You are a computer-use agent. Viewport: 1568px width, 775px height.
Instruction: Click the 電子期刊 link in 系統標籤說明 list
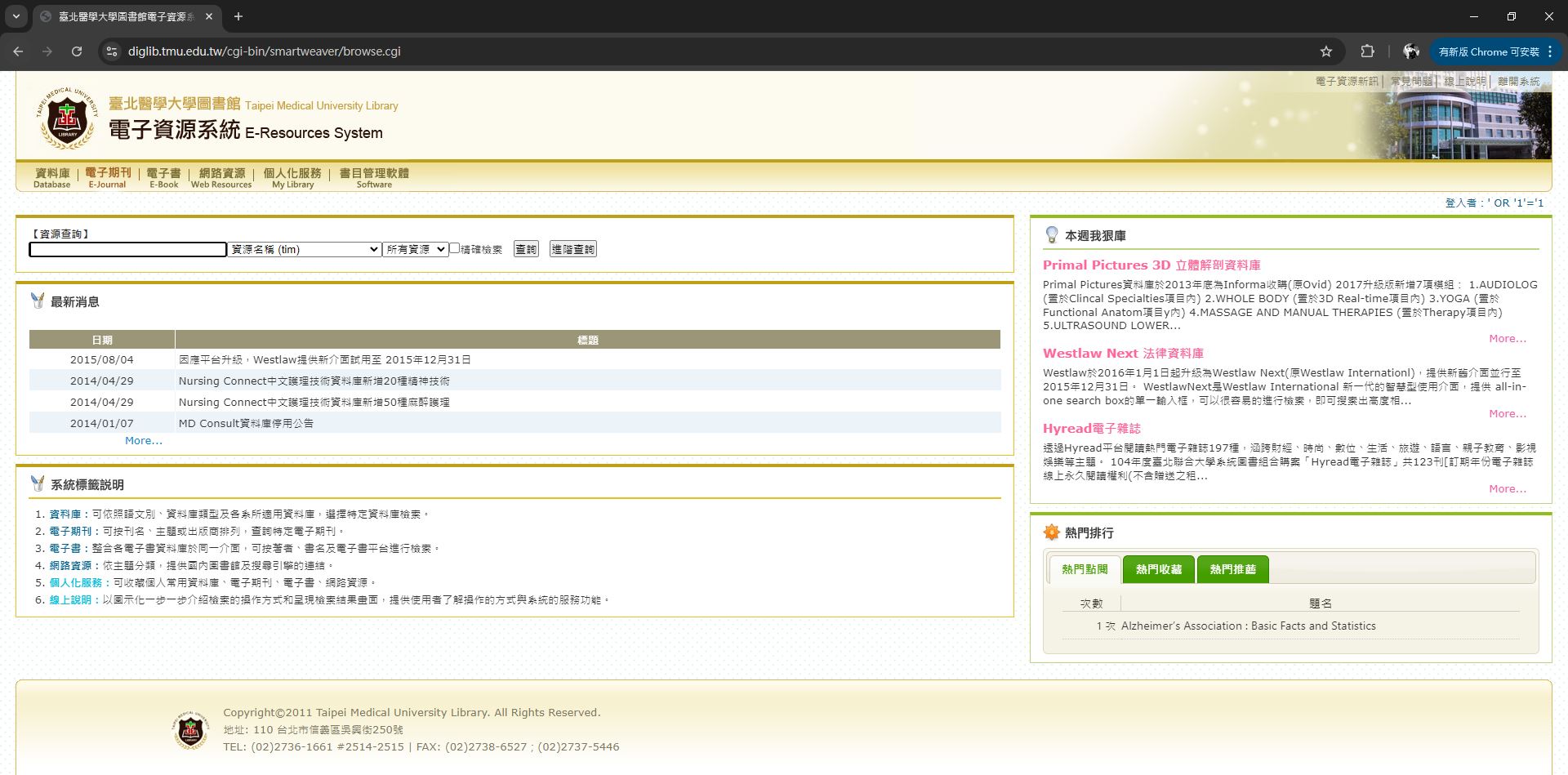[71, 532]
